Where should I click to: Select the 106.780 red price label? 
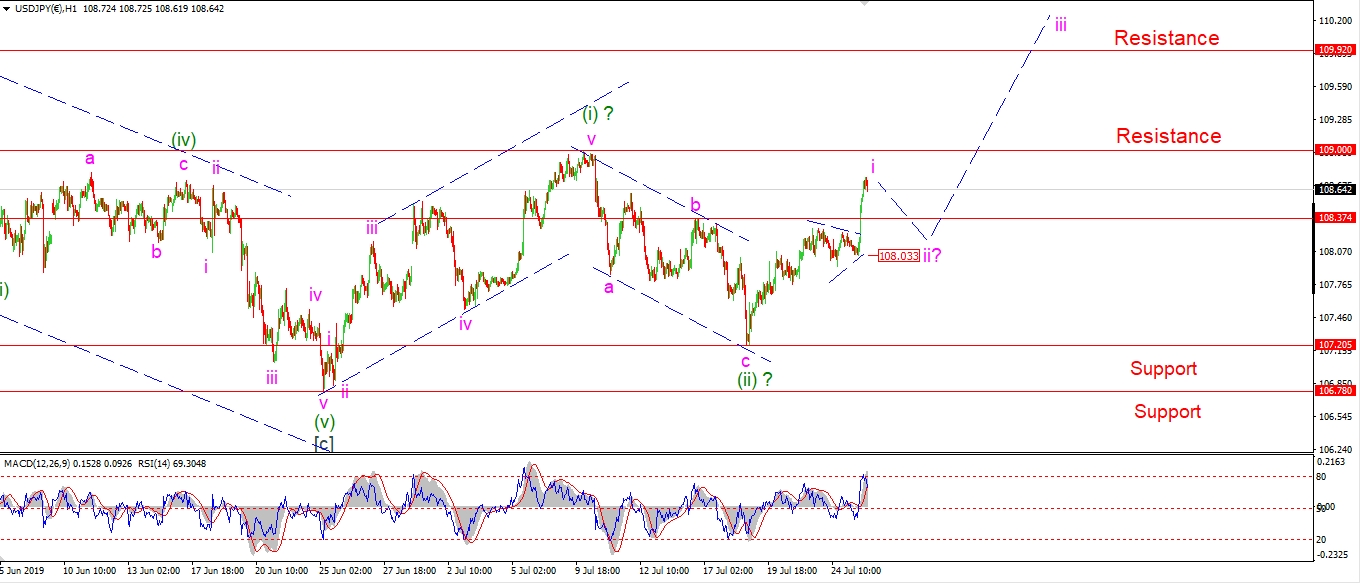1336,392
